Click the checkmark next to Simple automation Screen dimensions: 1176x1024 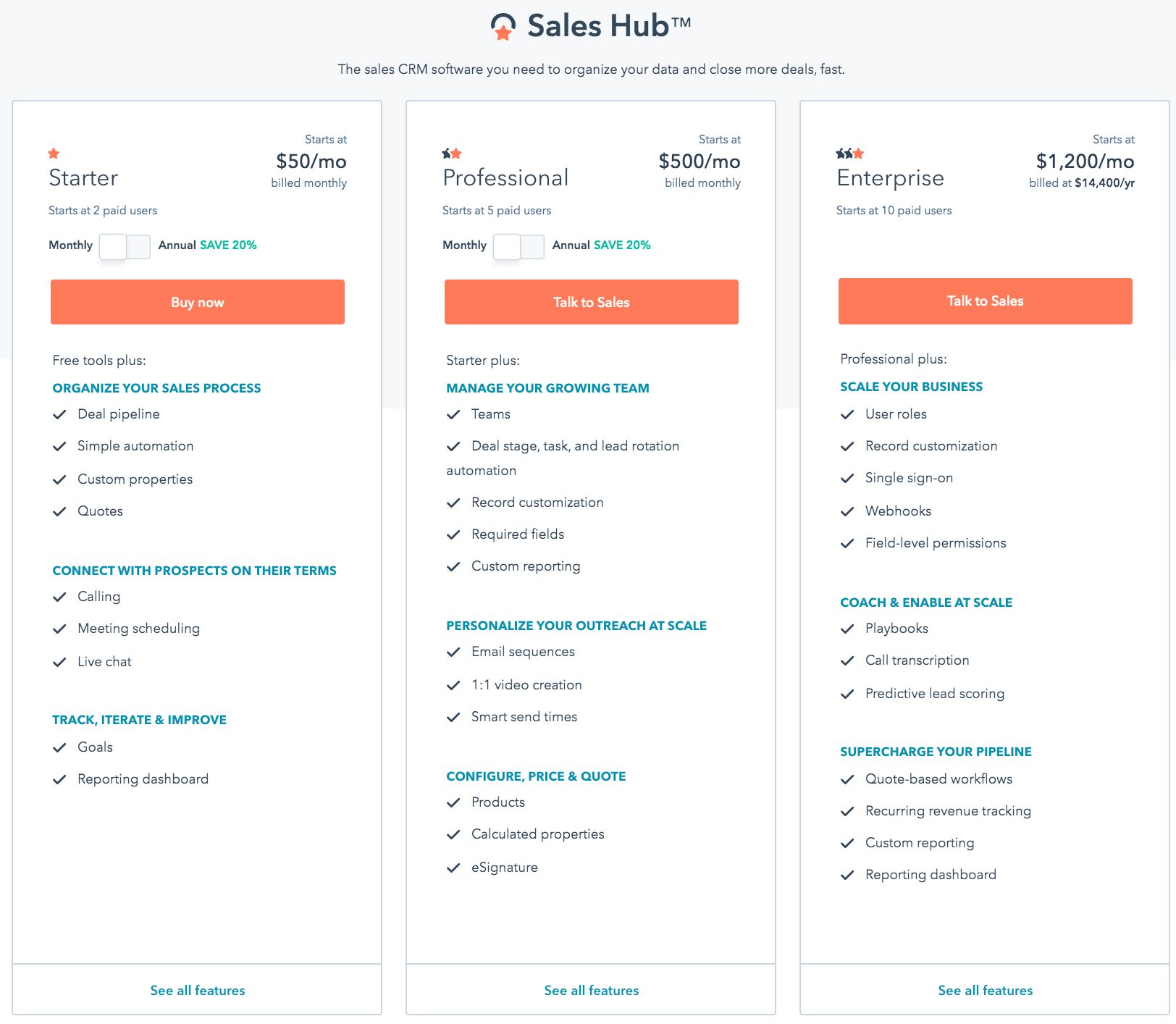[x=59, y=447]
